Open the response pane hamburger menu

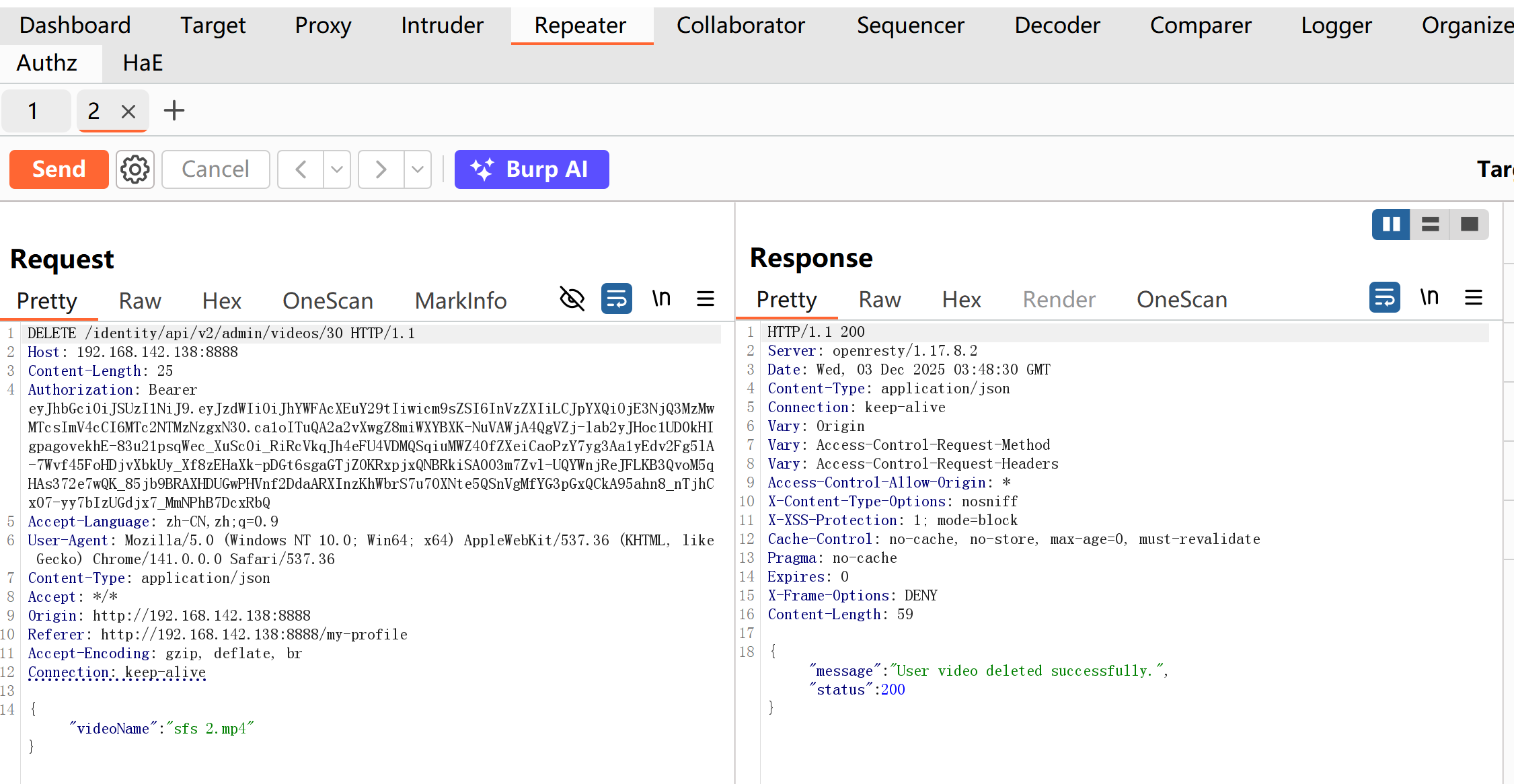[x=1473, y=297]
